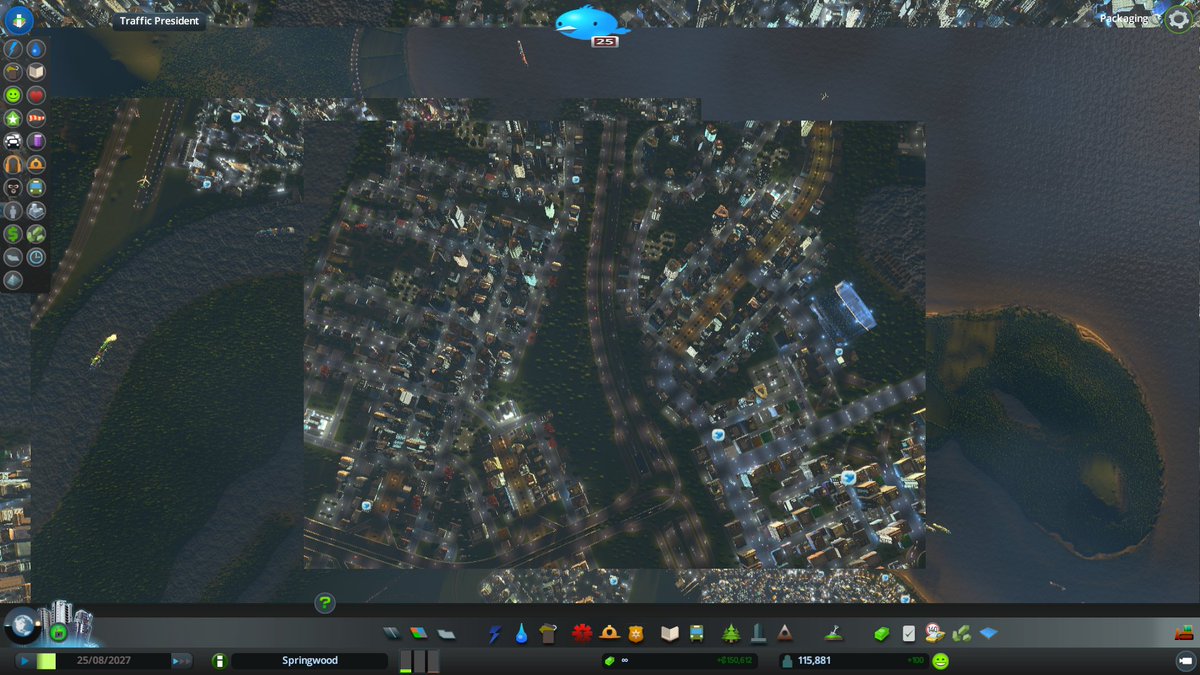Screen dimensions: 1200x675
Task: Open the Public Transport build menu
Action: pos(696,633)
